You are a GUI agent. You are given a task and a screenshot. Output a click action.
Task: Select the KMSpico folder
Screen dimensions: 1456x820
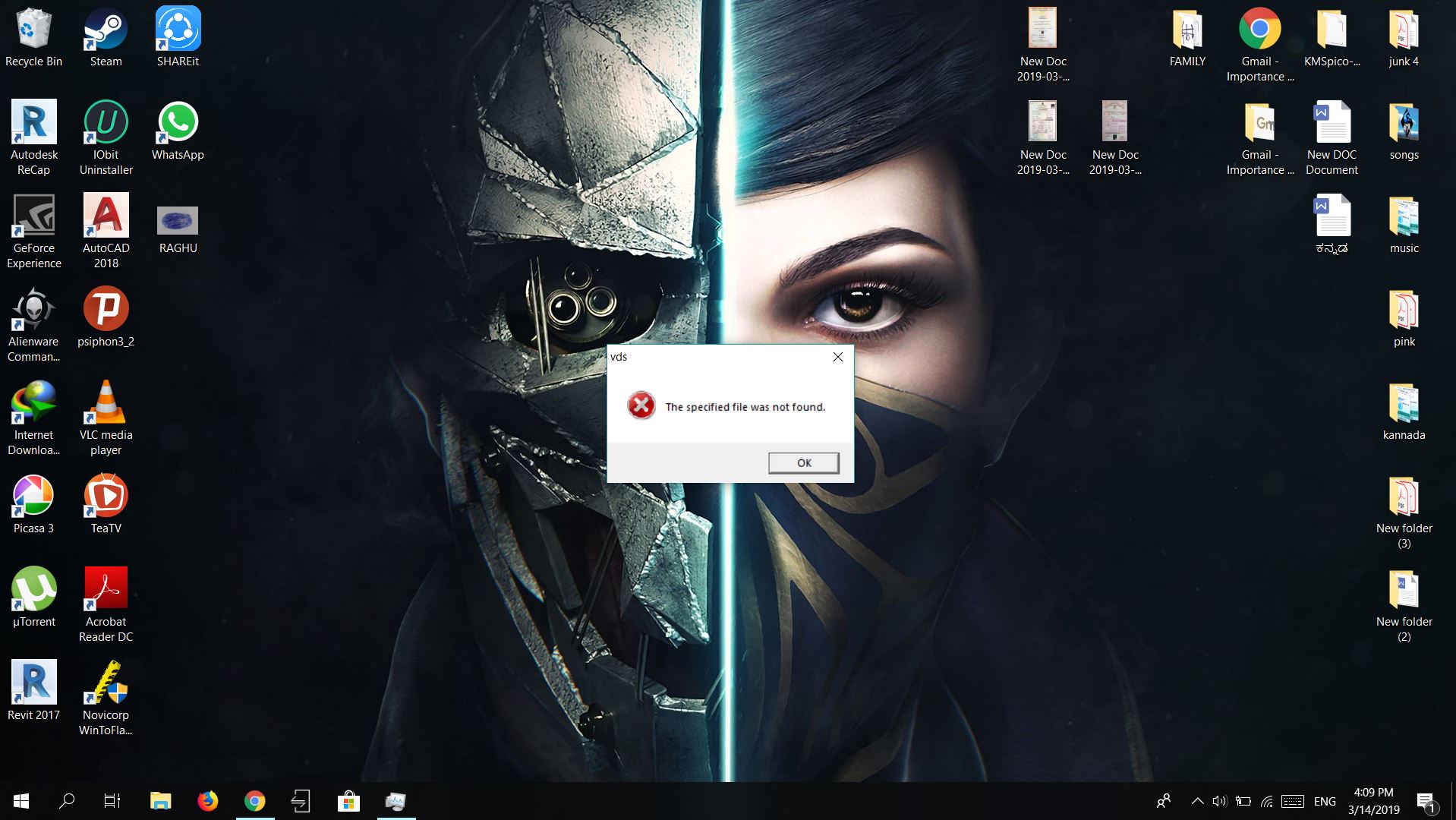(1332, 38)
